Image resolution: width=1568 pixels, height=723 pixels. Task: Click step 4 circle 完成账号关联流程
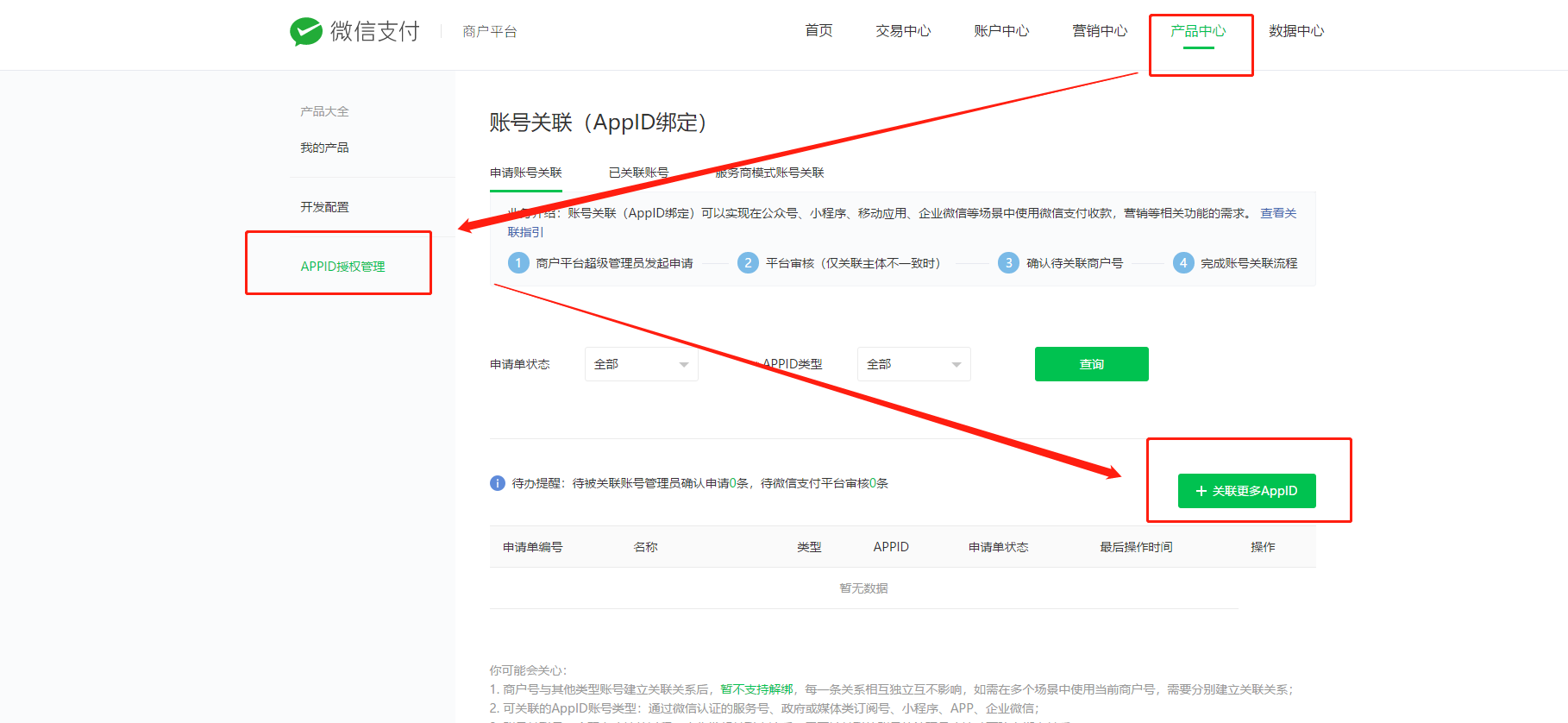point(1183,263)
